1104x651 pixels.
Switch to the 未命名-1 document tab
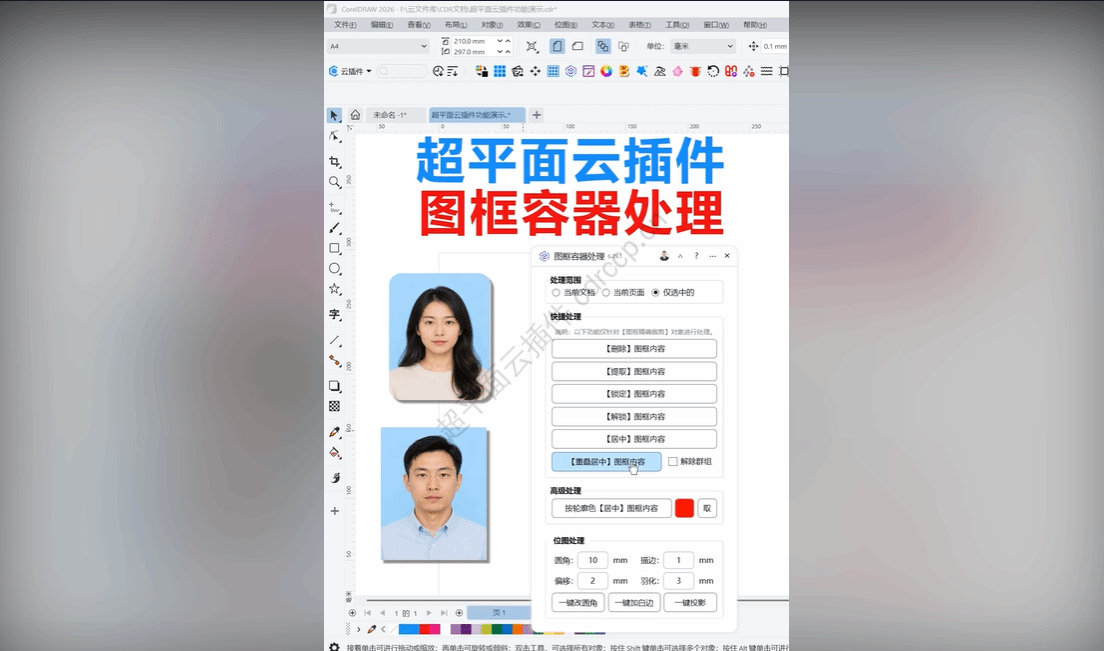(x=396, y=115)
